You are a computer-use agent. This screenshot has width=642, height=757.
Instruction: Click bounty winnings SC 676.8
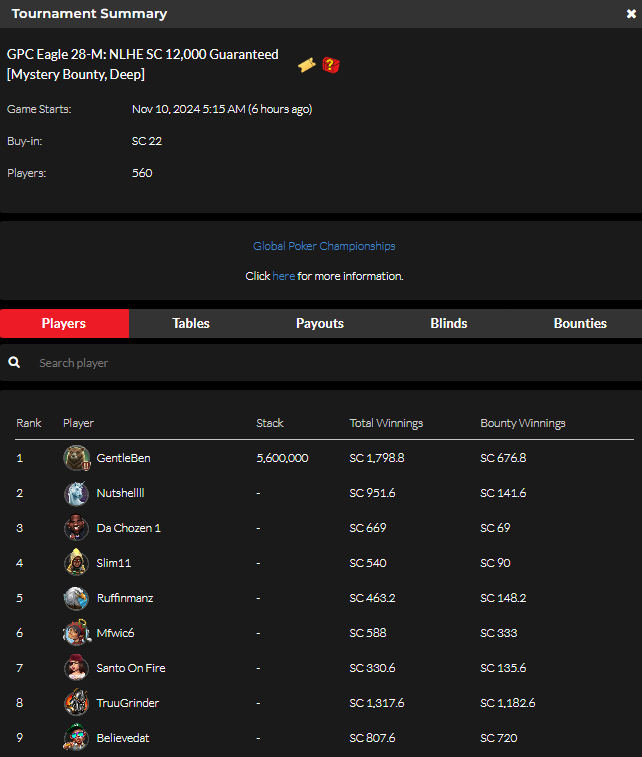tap(503, 458)
